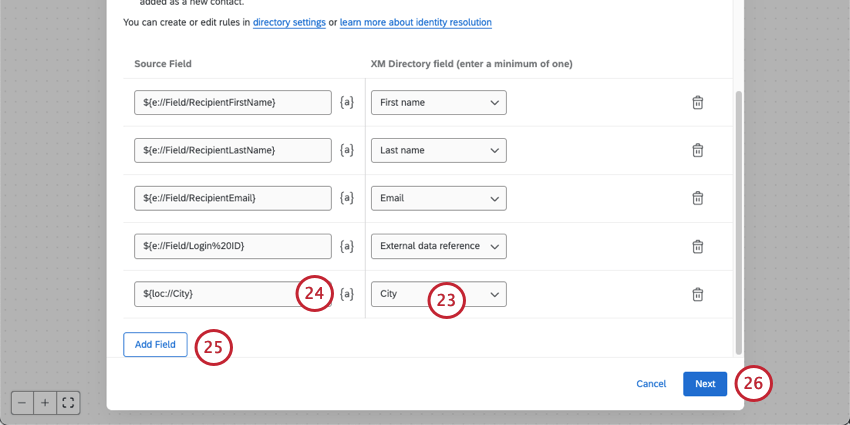Remove the Email mapping row

click(698, 198)
